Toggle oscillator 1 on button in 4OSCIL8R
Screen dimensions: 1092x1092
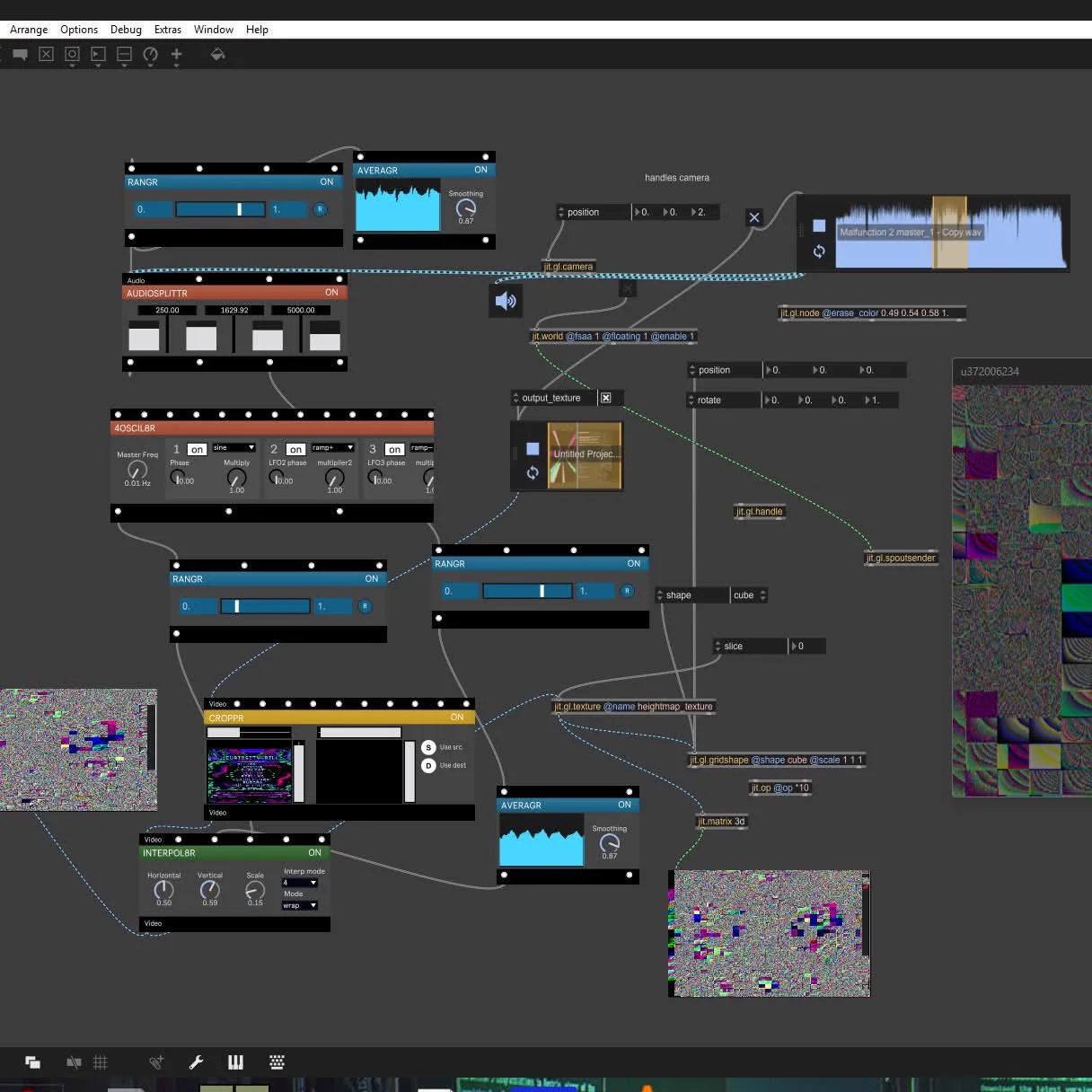pyautogui.click(x=197, y=449)
